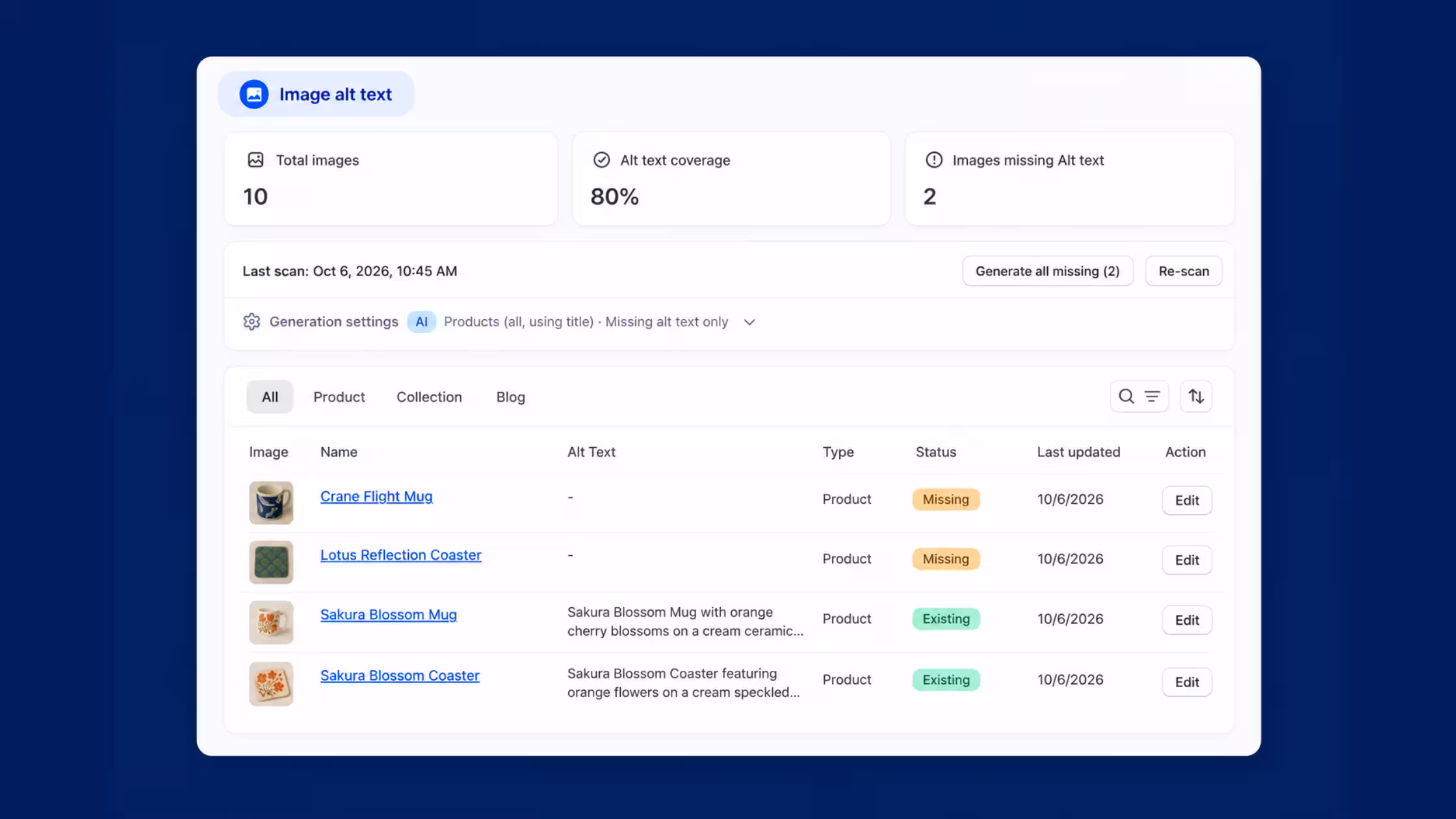
Task: Click the Missing badge for Crane Flight Mug
Action: pos(946,499)
